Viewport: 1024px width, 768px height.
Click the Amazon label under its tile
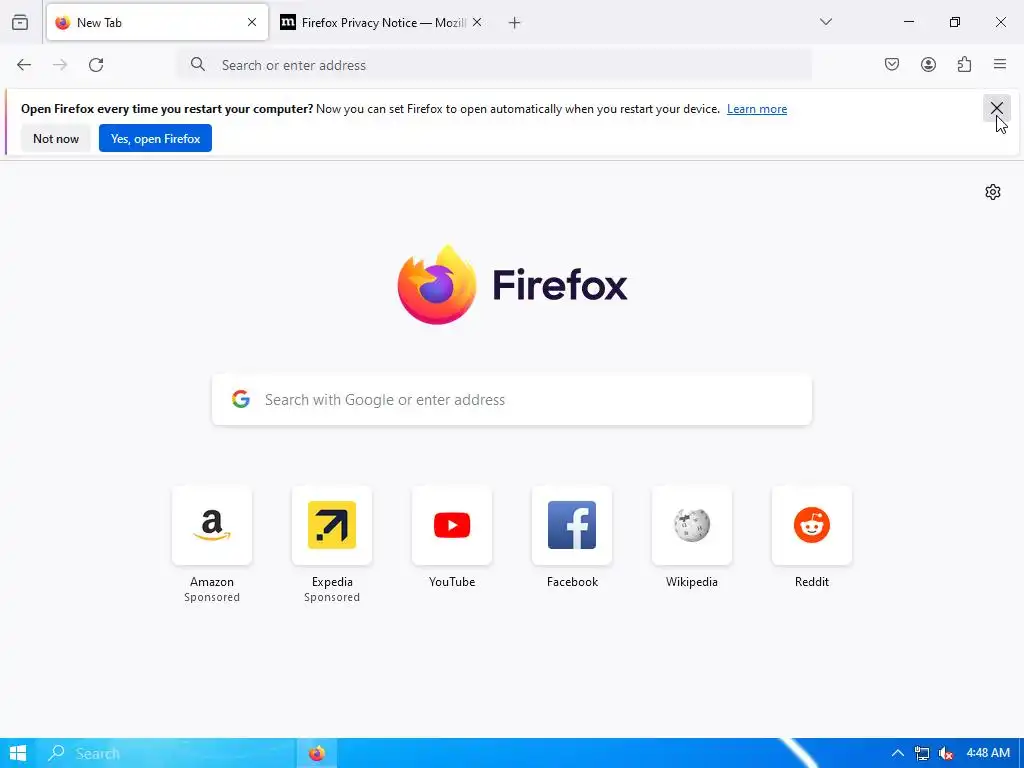pos(212,582)
